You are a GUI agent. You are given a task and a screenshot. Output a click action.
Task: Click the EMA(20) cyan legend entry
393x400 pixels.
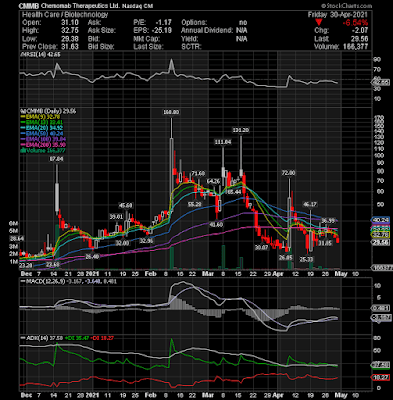click(42, 128)
